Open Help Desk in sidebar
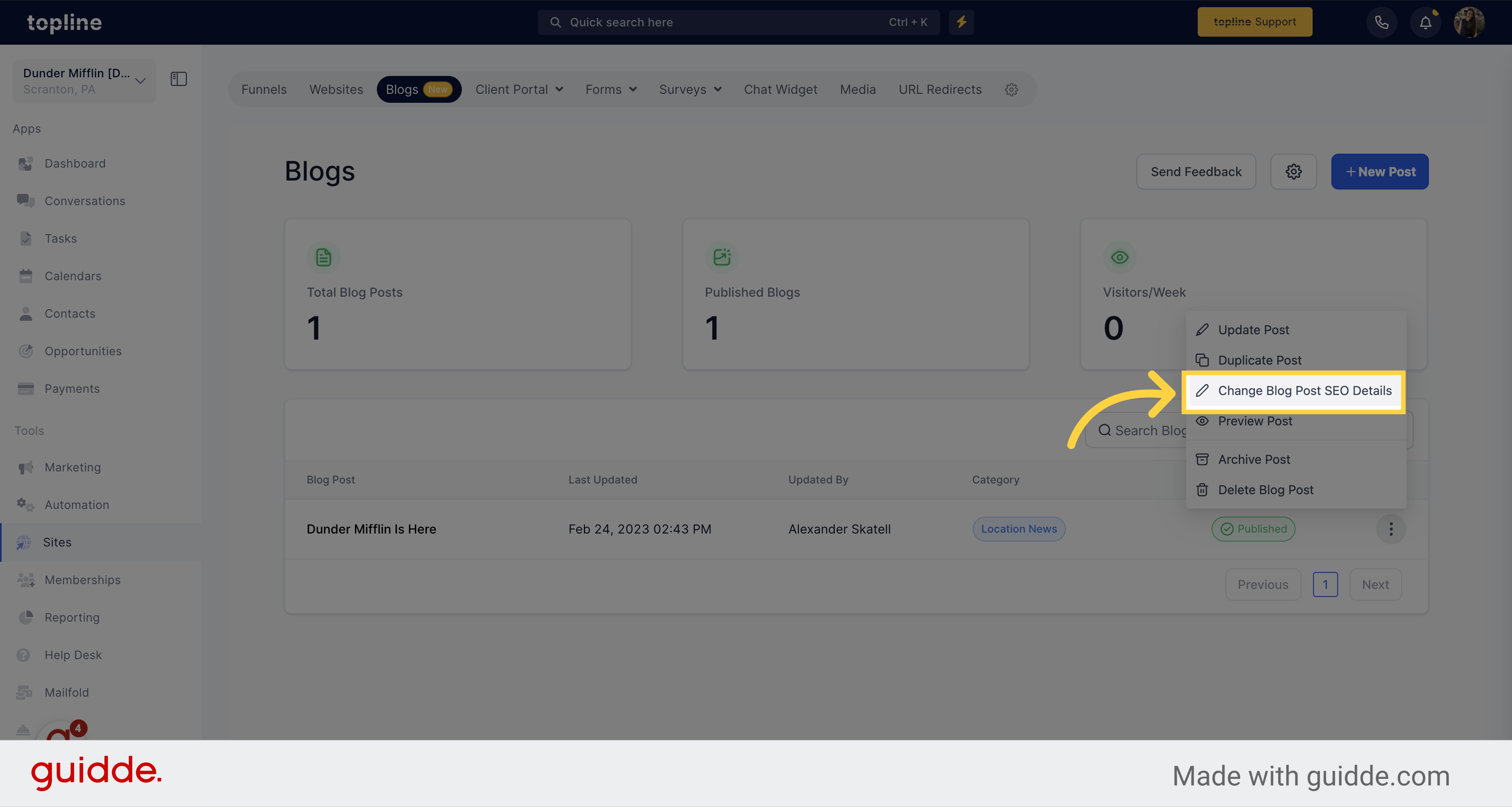The image size is (1512, 807). [x=73, y=655]
